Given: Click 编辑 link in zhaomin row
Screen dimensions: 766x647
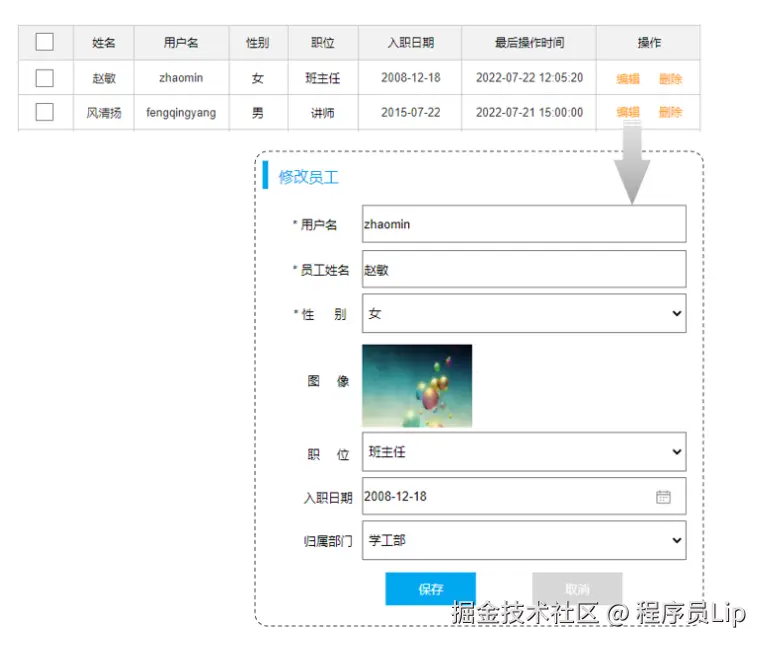Looking at the screenshot, I should click(628, 79).
